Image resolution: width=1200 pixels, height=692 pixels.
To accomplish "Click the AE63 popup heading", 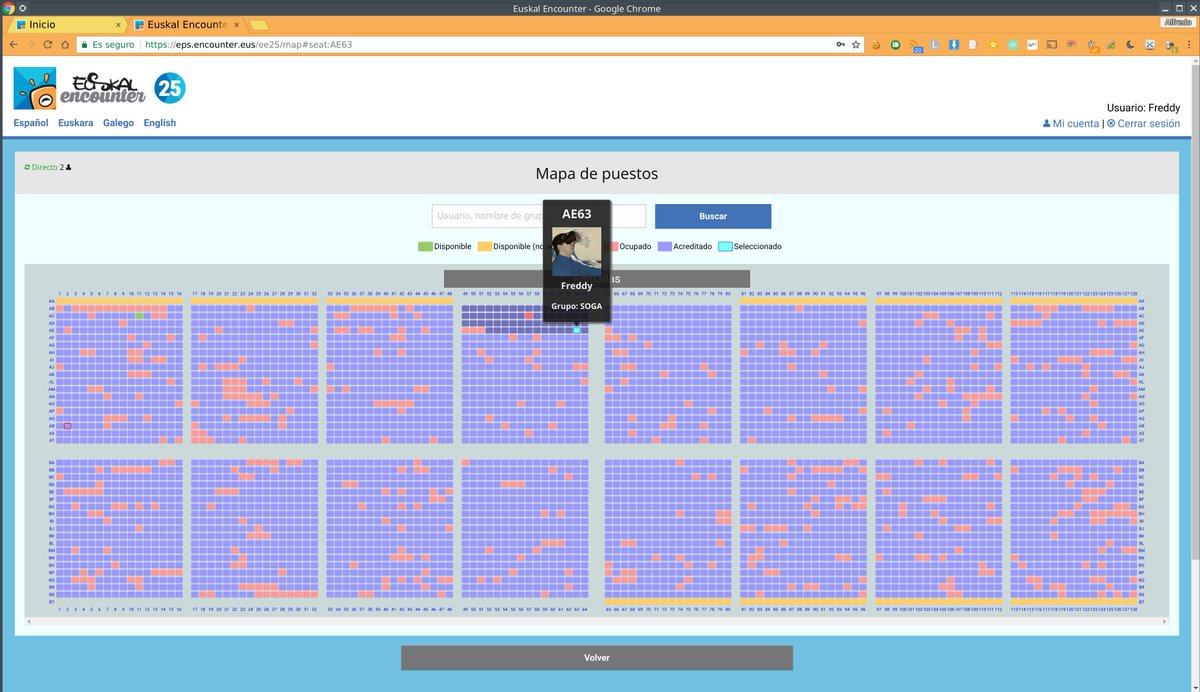I will point(577,214).
